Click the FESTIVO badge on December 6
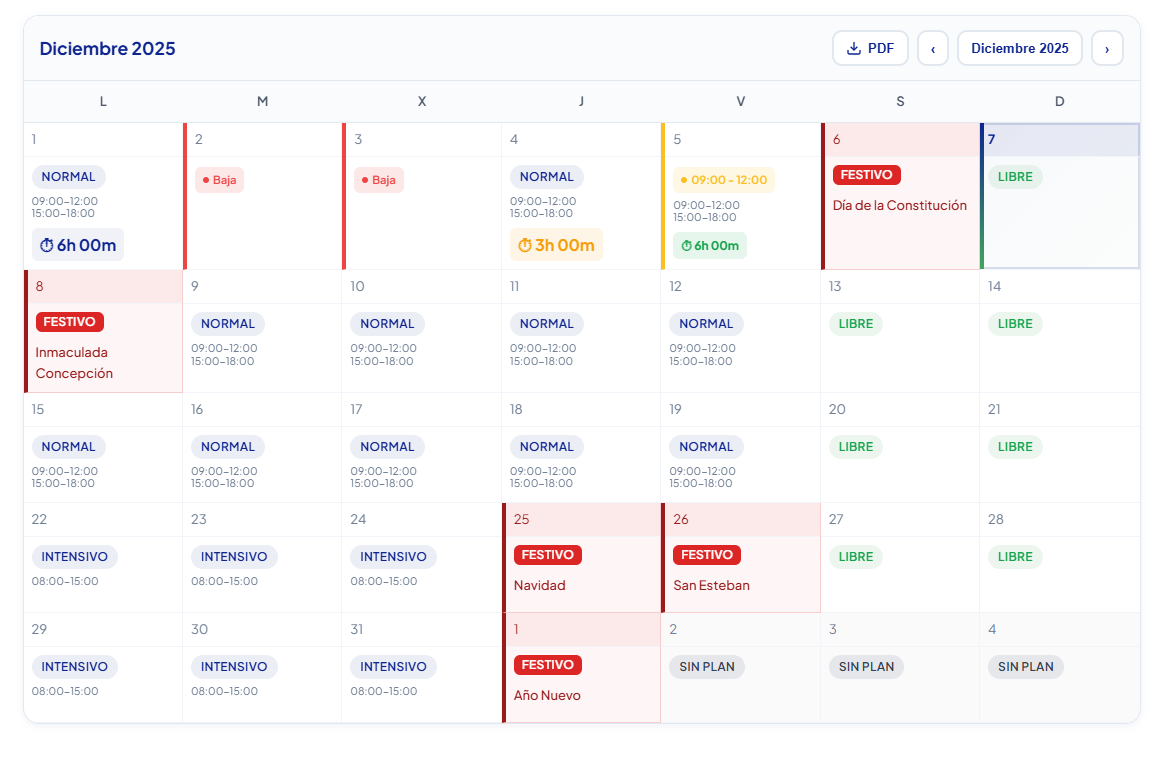Viewport: 1163px width, 758px height. (866, 174)
